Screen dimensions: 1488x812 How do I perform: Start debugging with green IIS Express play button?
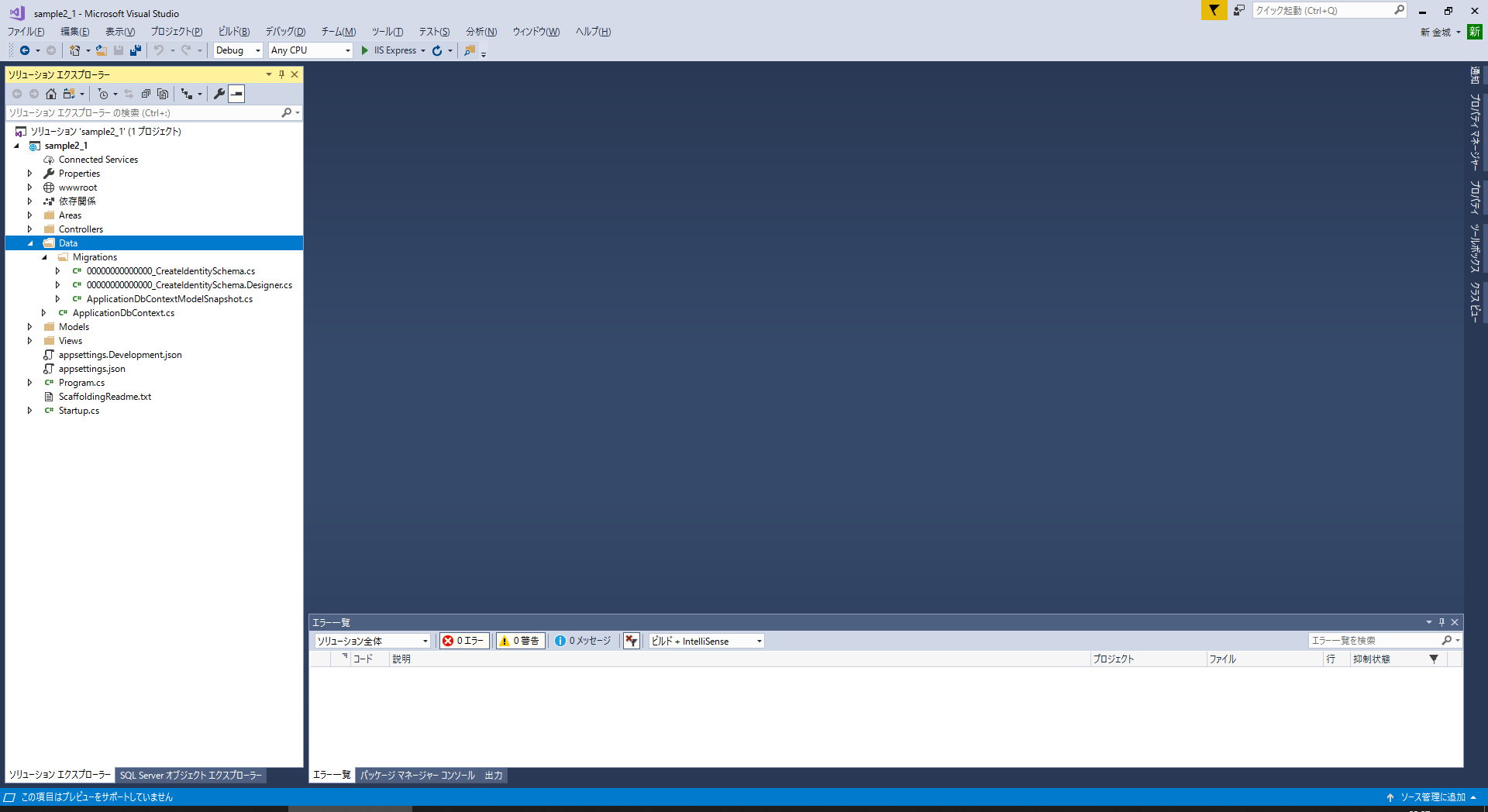point(365,50)
